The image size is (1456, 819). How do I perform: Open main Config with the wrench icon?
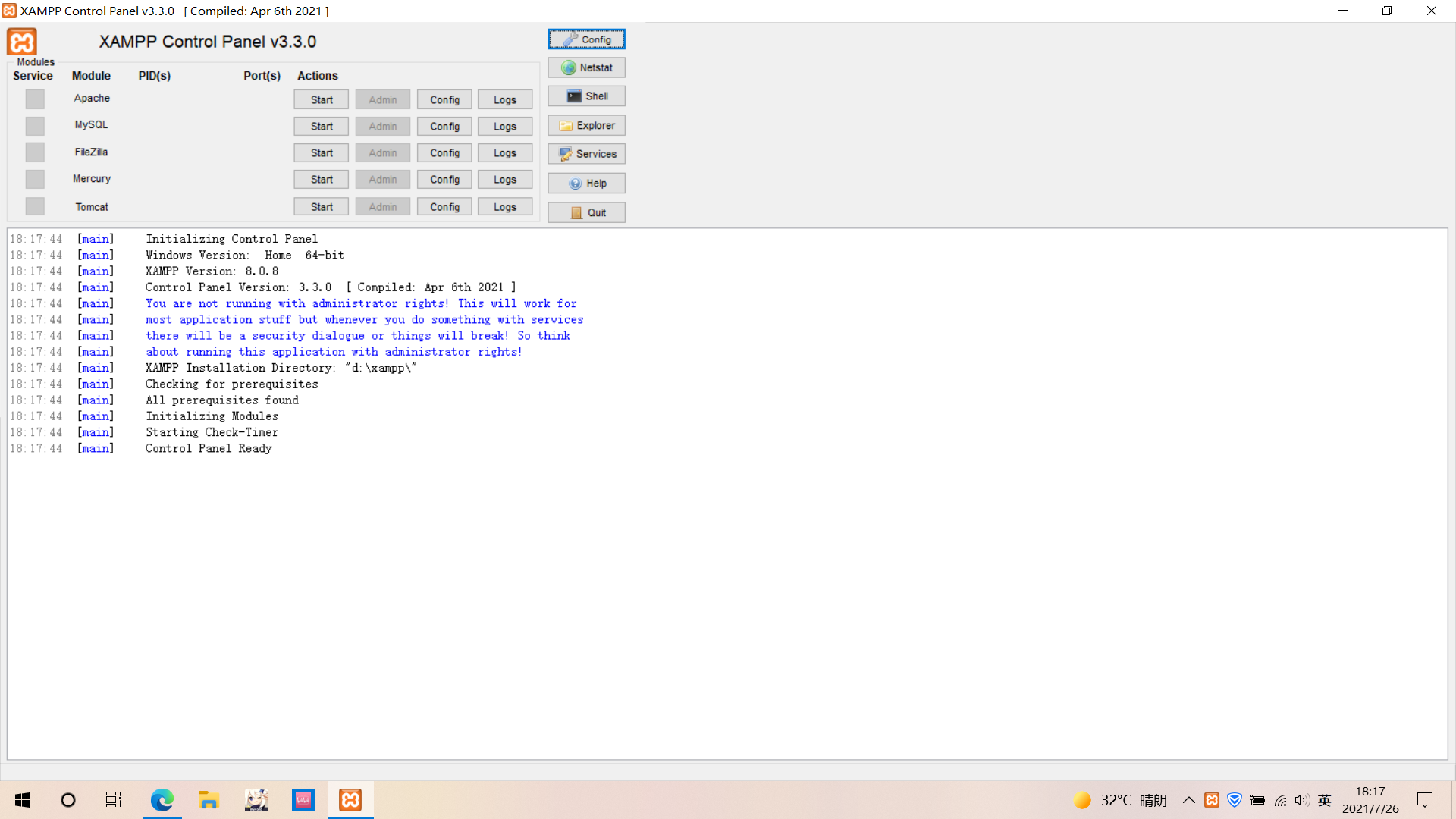tap(586, 39)
